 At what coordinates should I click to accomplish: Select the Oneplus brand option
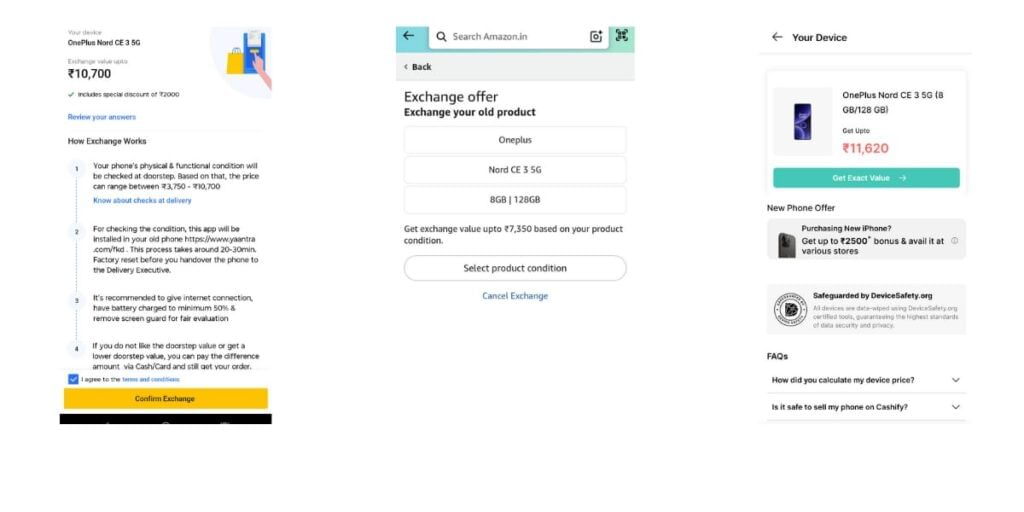coord(515,140)
